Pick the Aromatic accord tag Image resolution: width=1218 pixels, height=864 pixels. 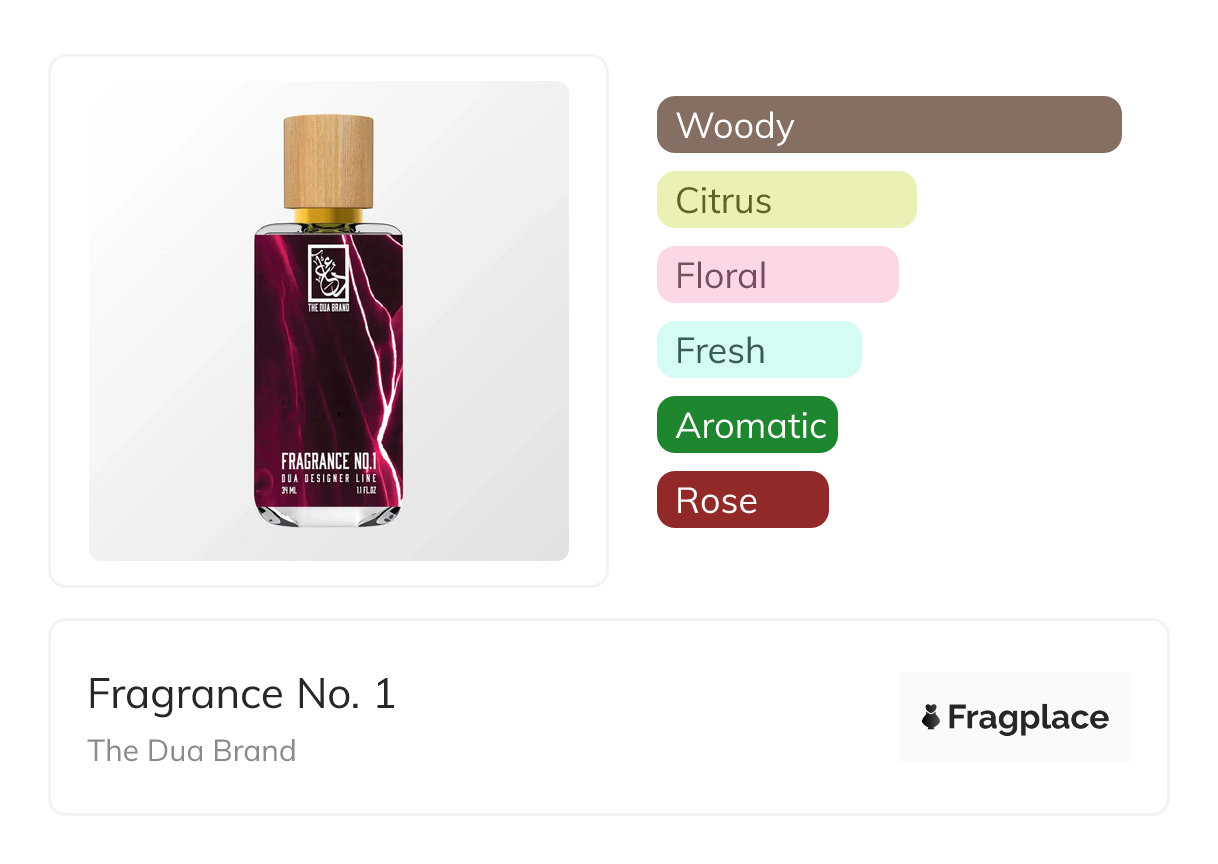coord(747,425)
